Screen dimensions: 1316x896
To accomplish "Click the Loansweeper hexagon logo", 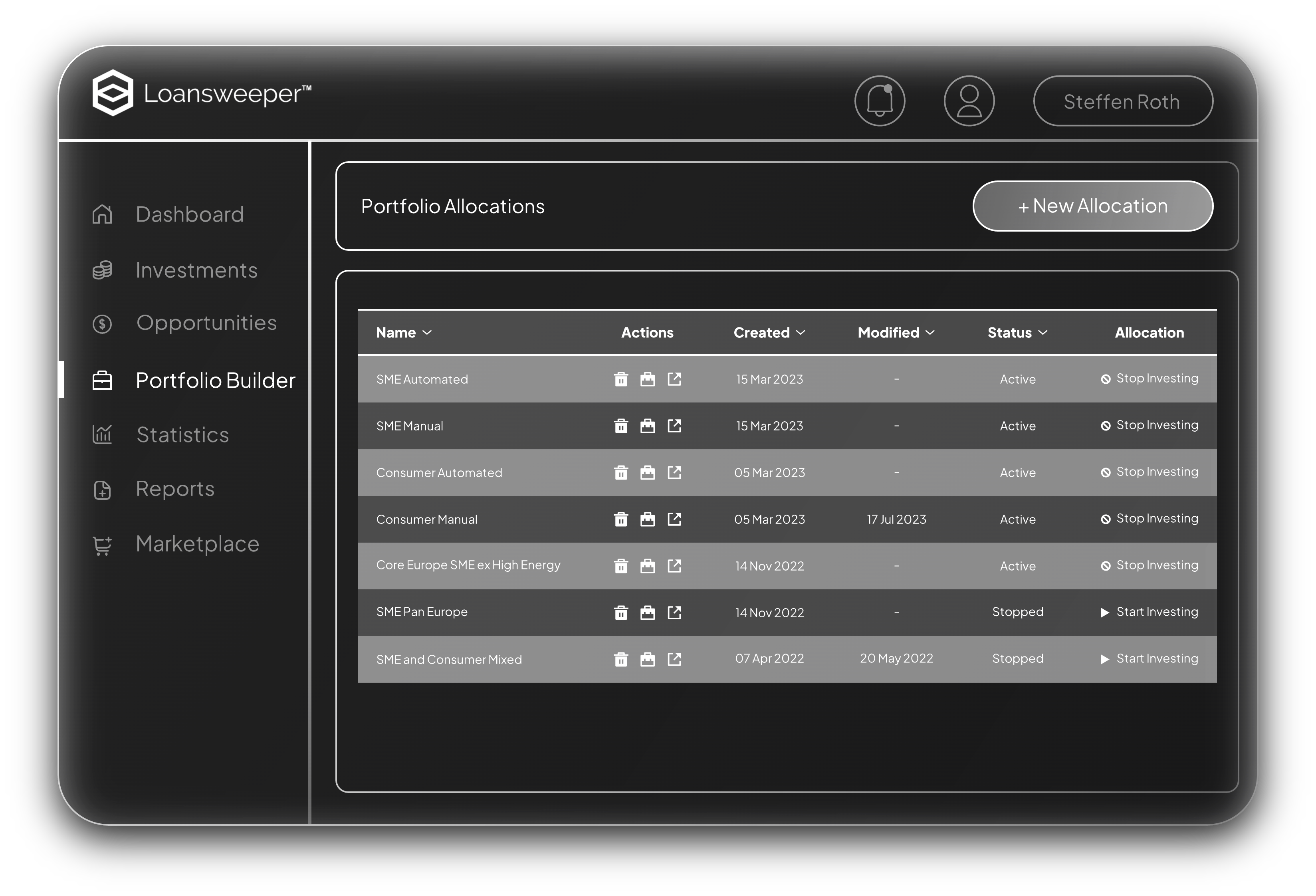I will 113,93.
